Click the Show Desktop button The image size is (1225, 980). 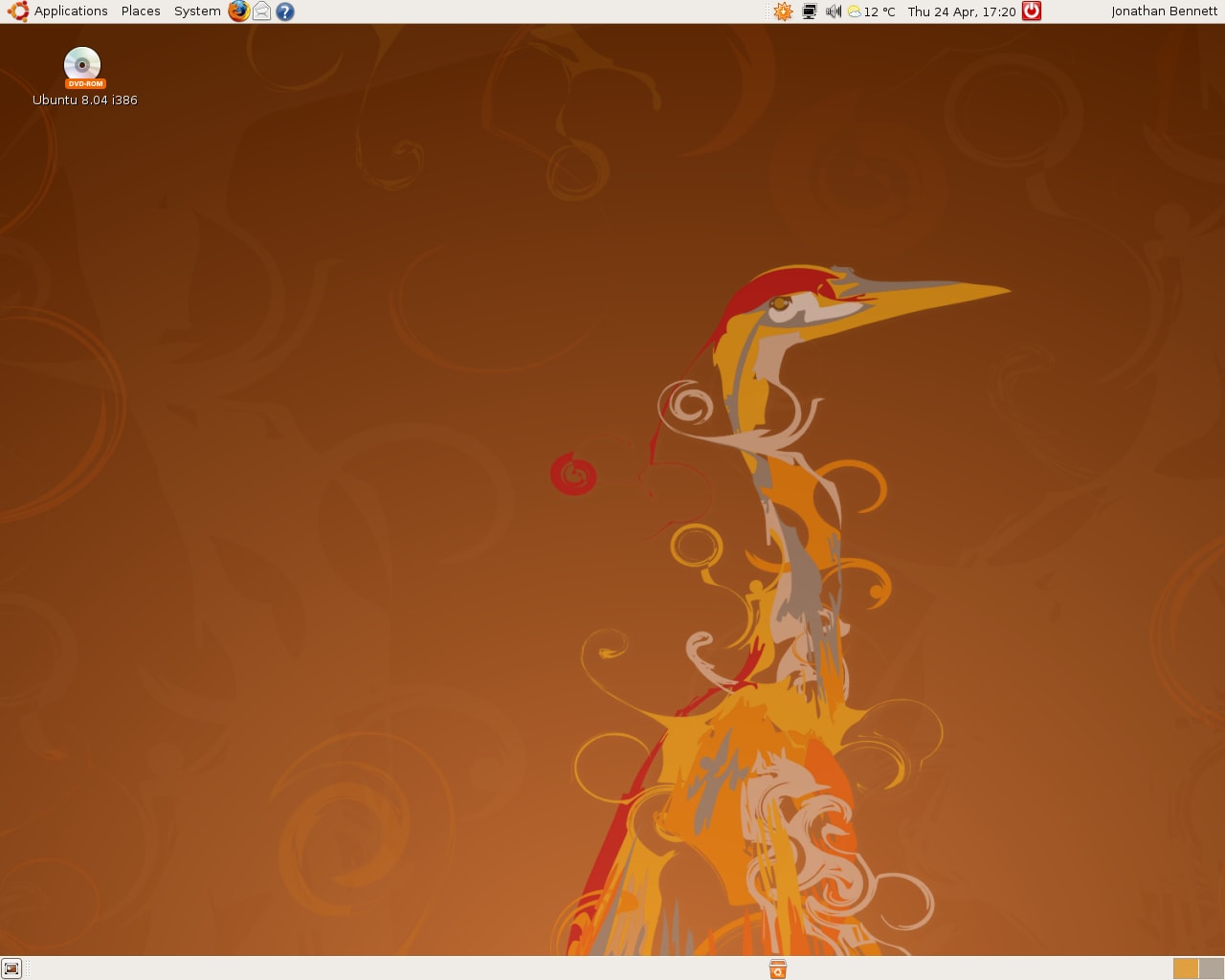click(x=11, y=969)
